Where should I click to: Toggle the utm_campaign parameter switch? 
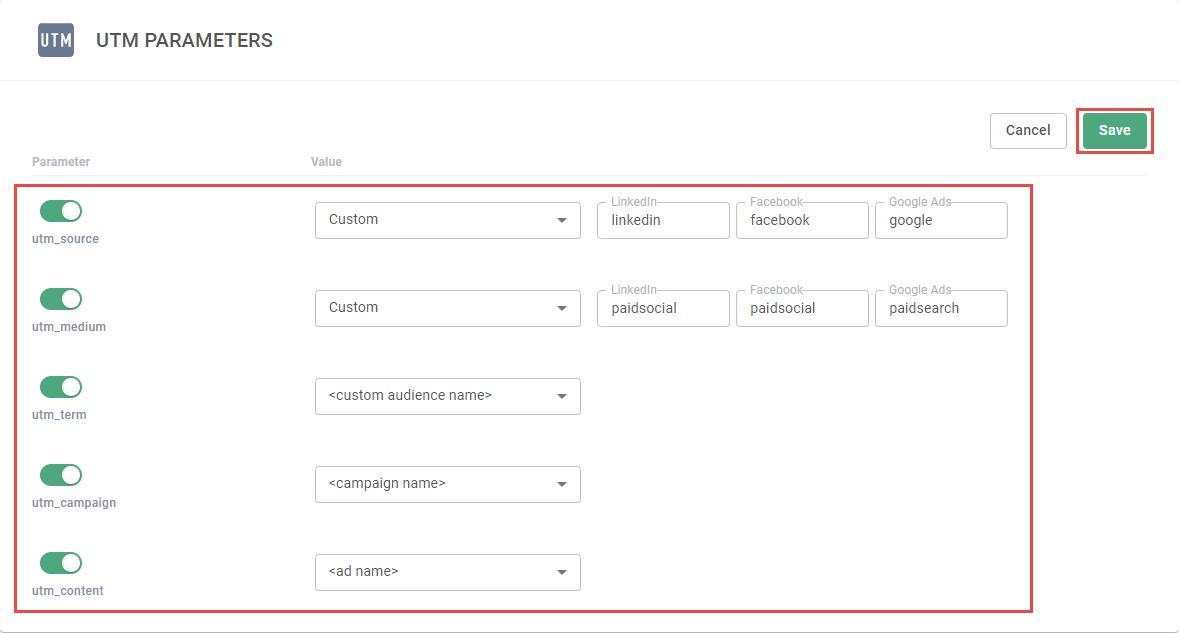tap(61, 475)
